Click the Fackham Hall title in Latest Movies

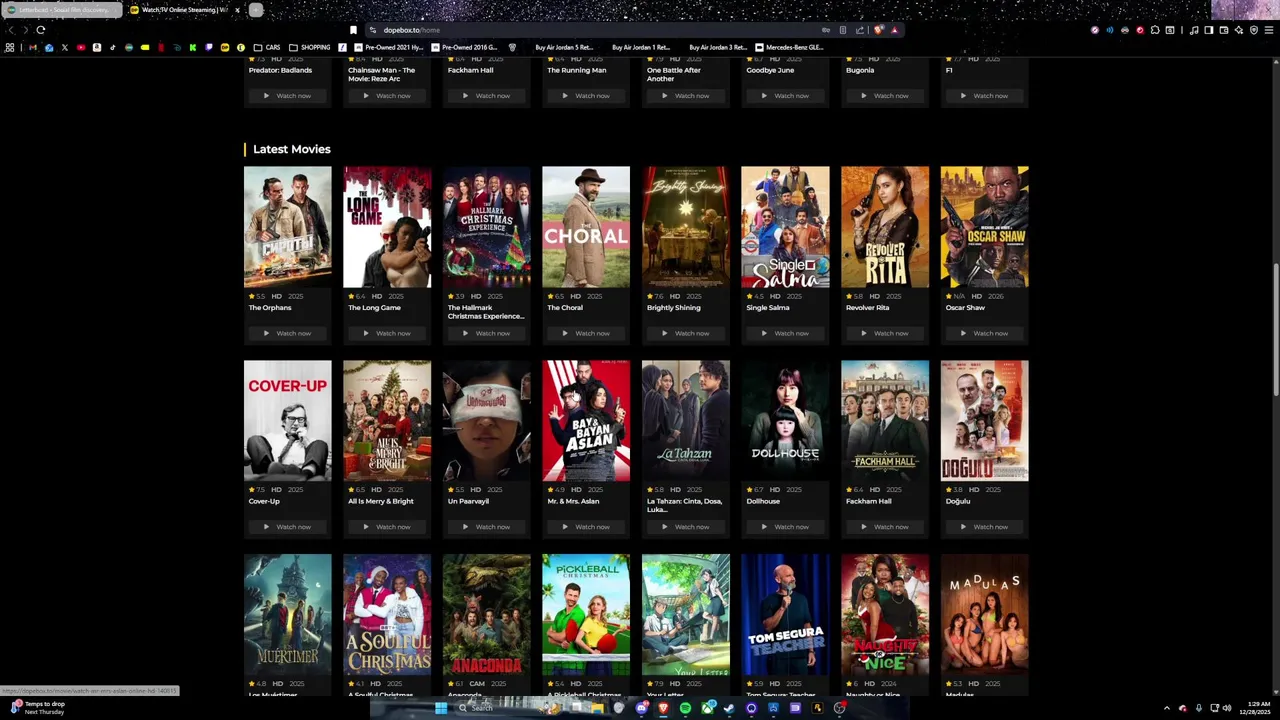coord(868,501)
